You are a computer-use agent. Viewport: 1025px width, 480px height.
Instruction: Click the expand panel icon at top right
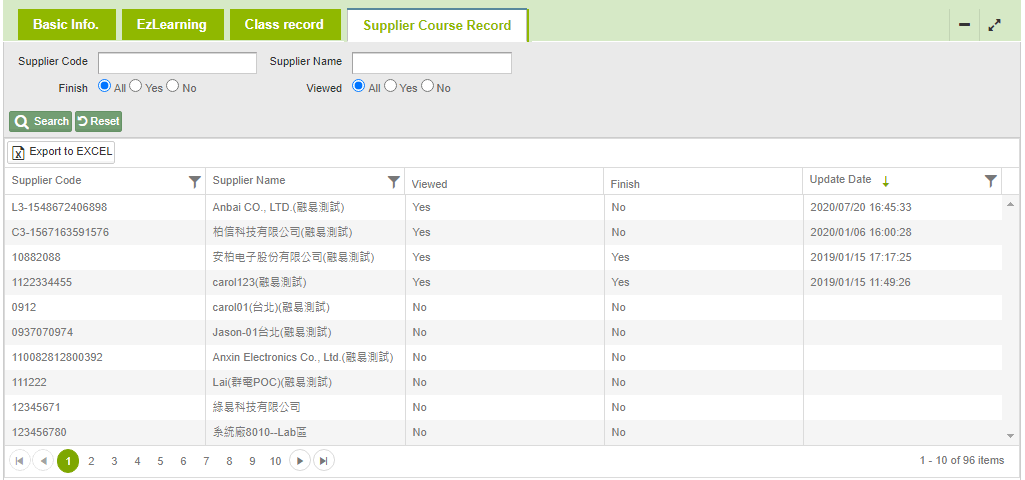[994, 25]
